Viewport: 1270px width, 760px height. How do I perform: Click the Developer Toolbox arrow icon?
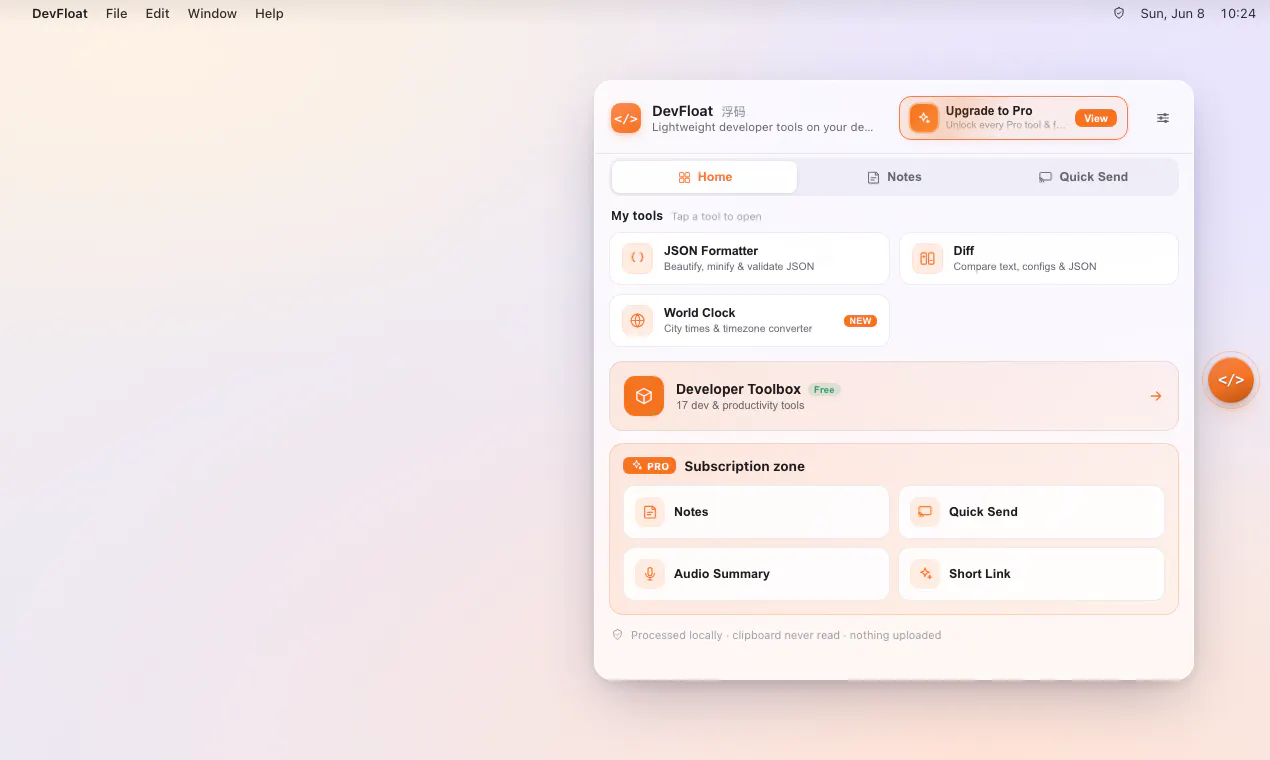(1156, 396)
